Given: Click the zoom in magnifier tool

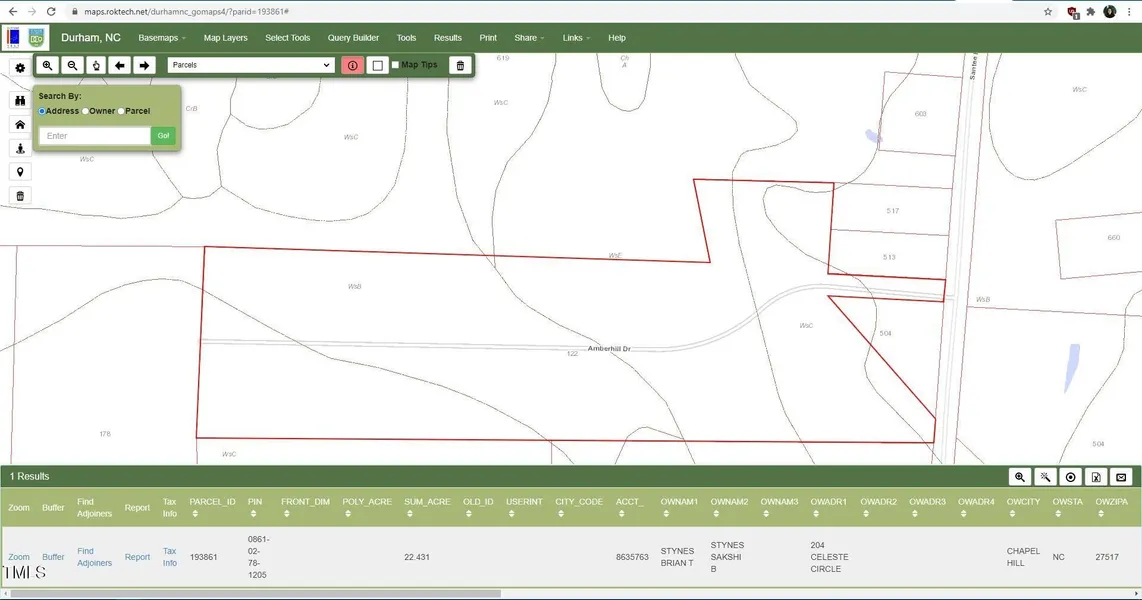Looking at the screenshot, I should (x=48, y=65).
